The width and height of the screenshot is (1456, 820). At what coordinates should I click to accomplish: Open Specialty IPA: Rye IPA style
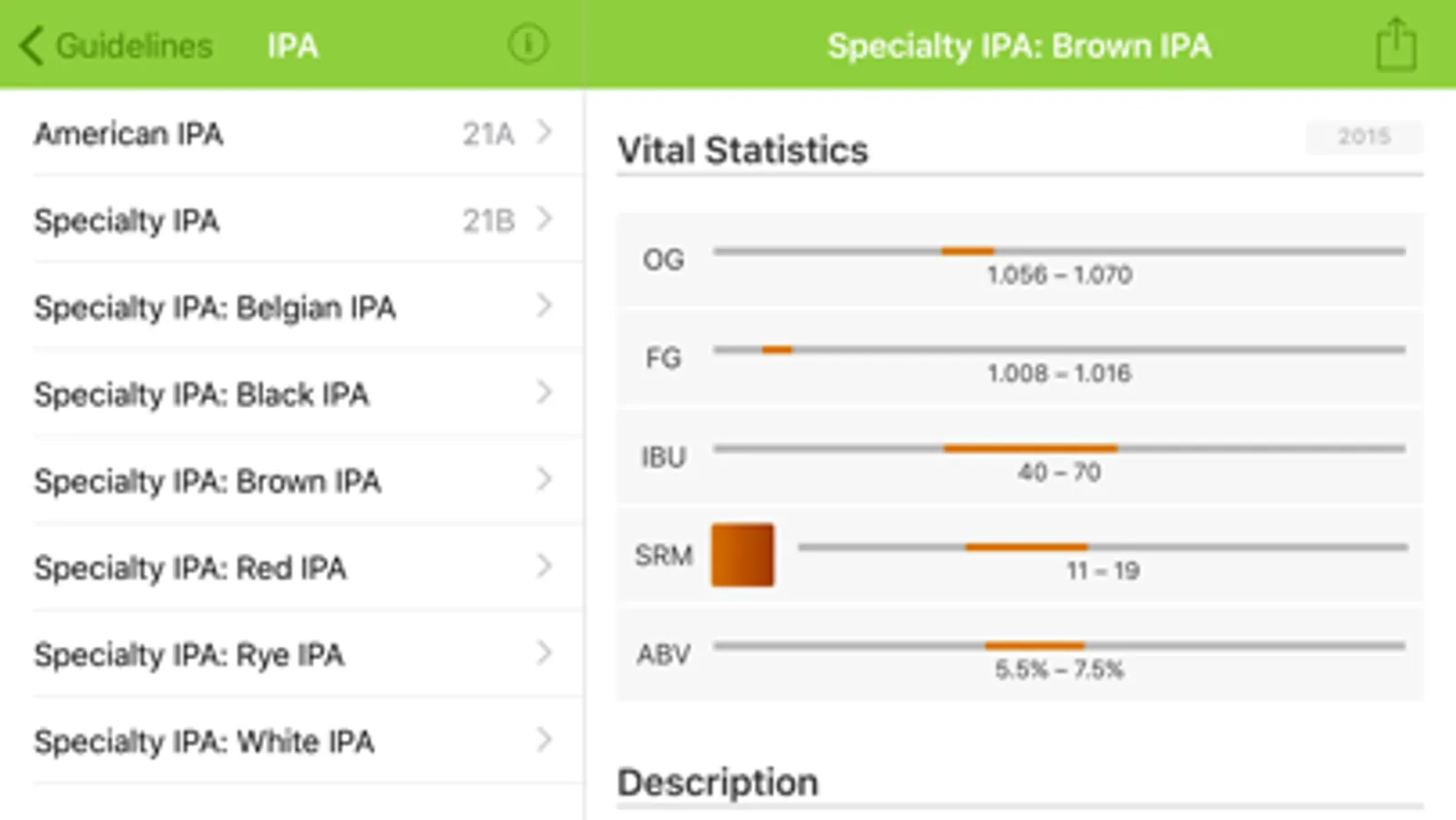(x=189, y=654)
